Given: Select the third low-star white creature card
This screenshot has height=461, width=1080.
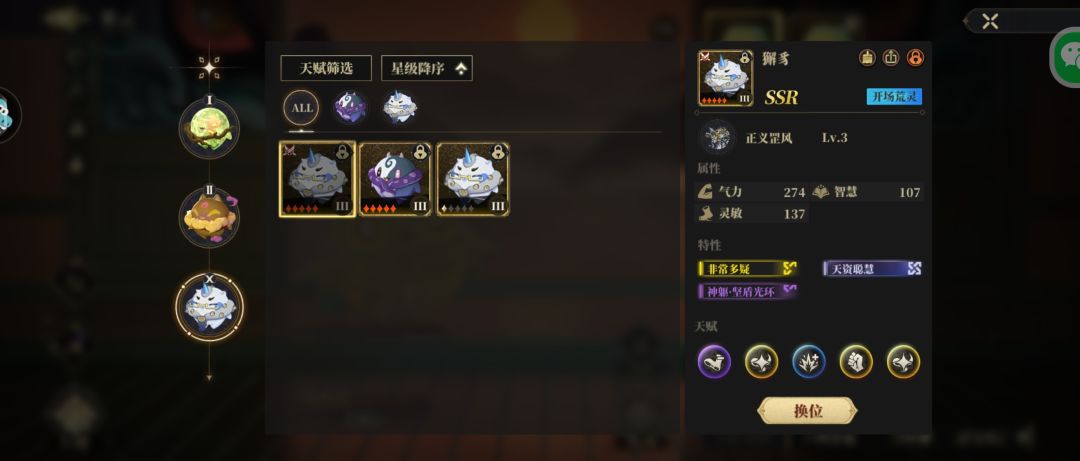Looking at the screenshot, I should pyautogui.click(x=473, y=179).
